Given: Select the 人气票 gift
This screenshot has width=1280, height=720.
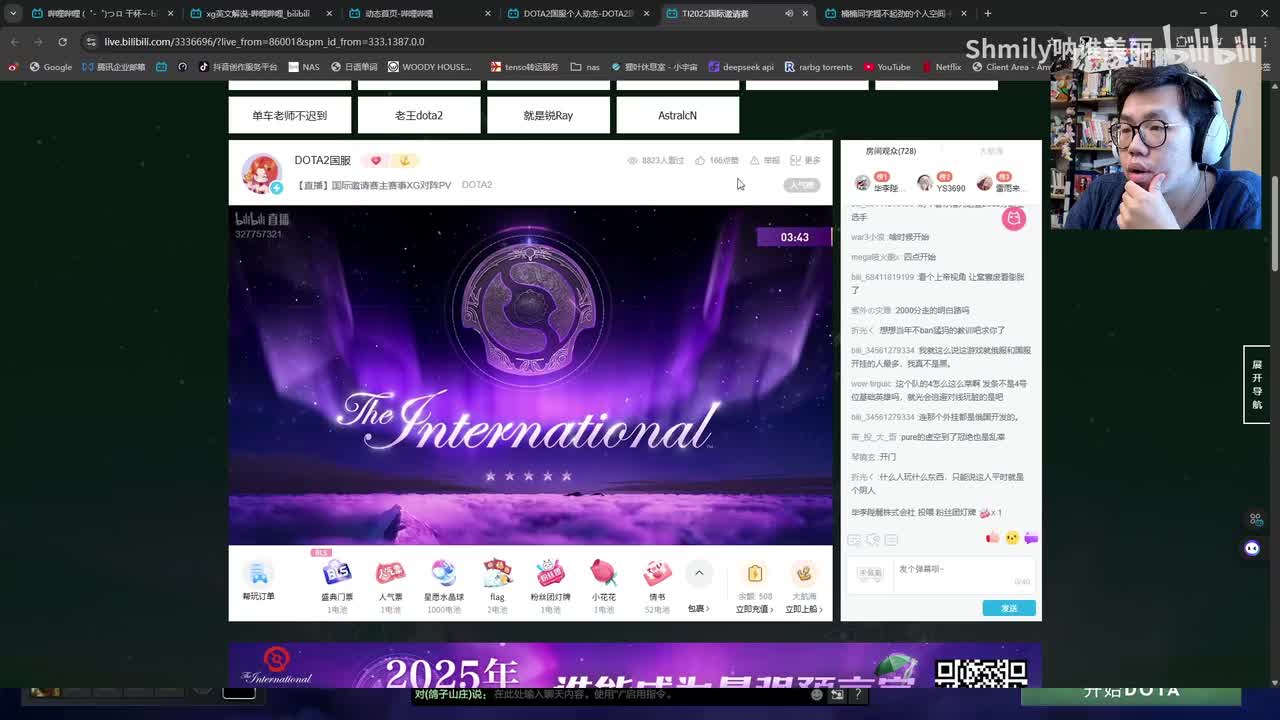Looking at the screenshot, I should [x=390, y=573].
